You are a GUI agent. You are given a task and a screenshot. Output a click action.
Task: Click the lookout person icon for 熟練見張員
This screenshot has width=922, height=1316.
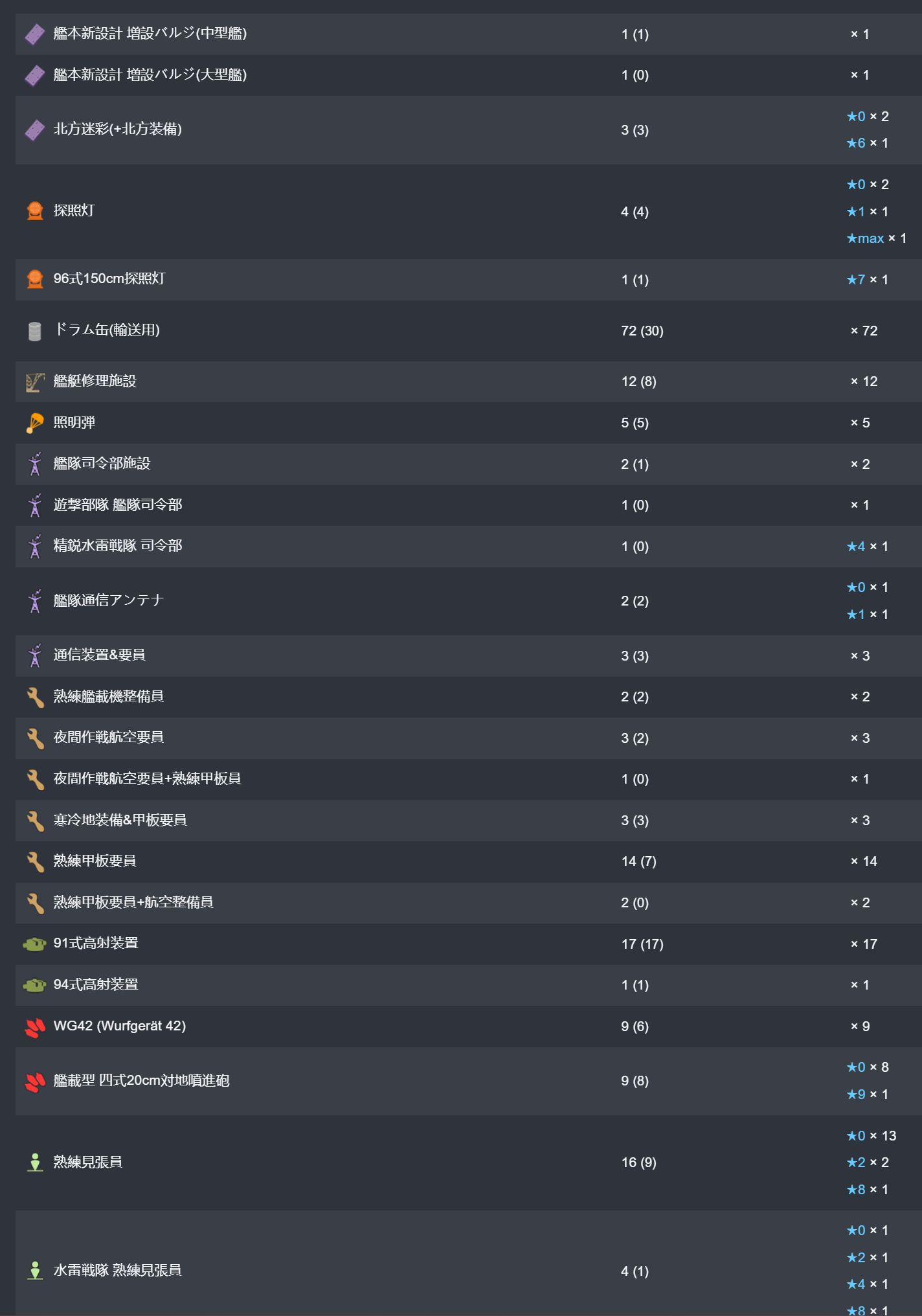(35, 1163)
